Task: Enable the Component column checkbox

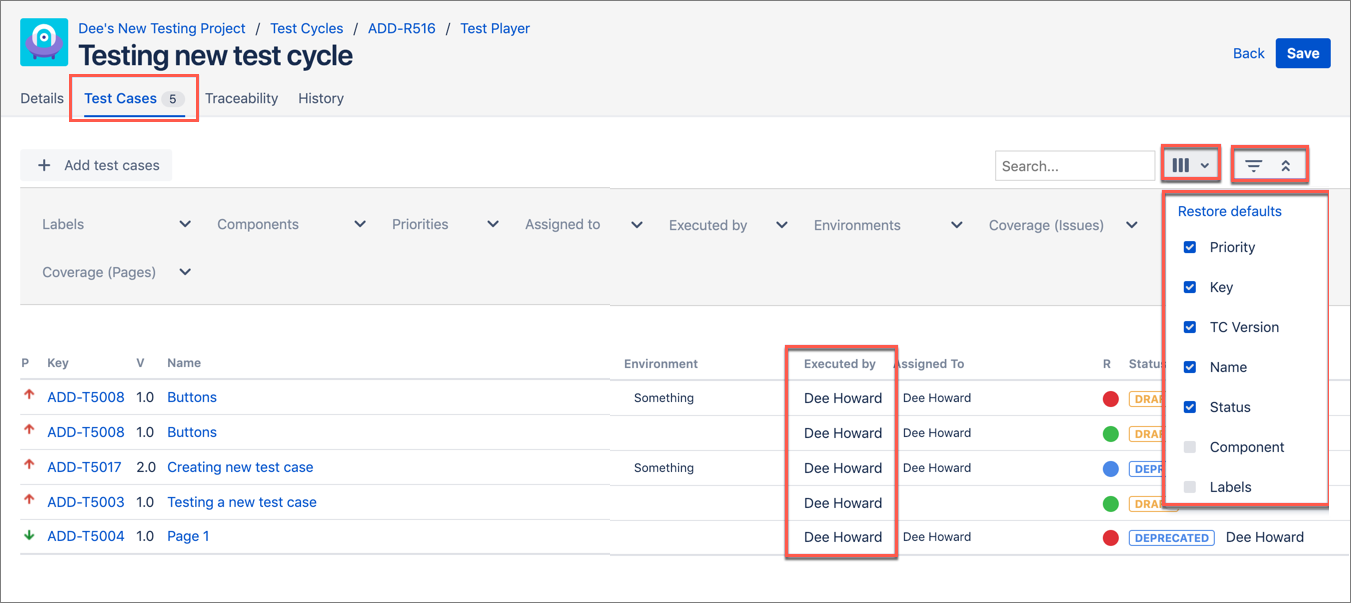Action: (x=1190, y=447)
